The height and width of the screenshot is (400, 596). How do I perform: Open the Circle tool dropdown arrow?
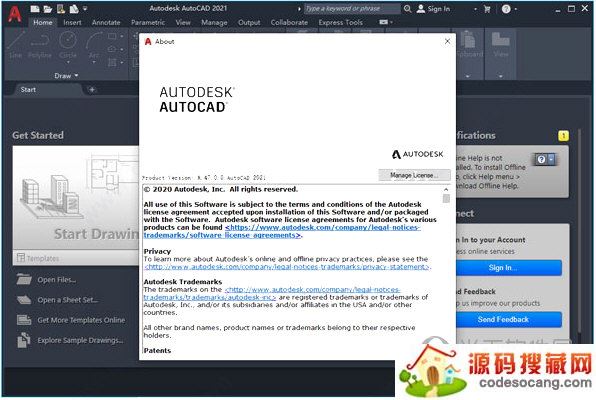tap(68, 62)
